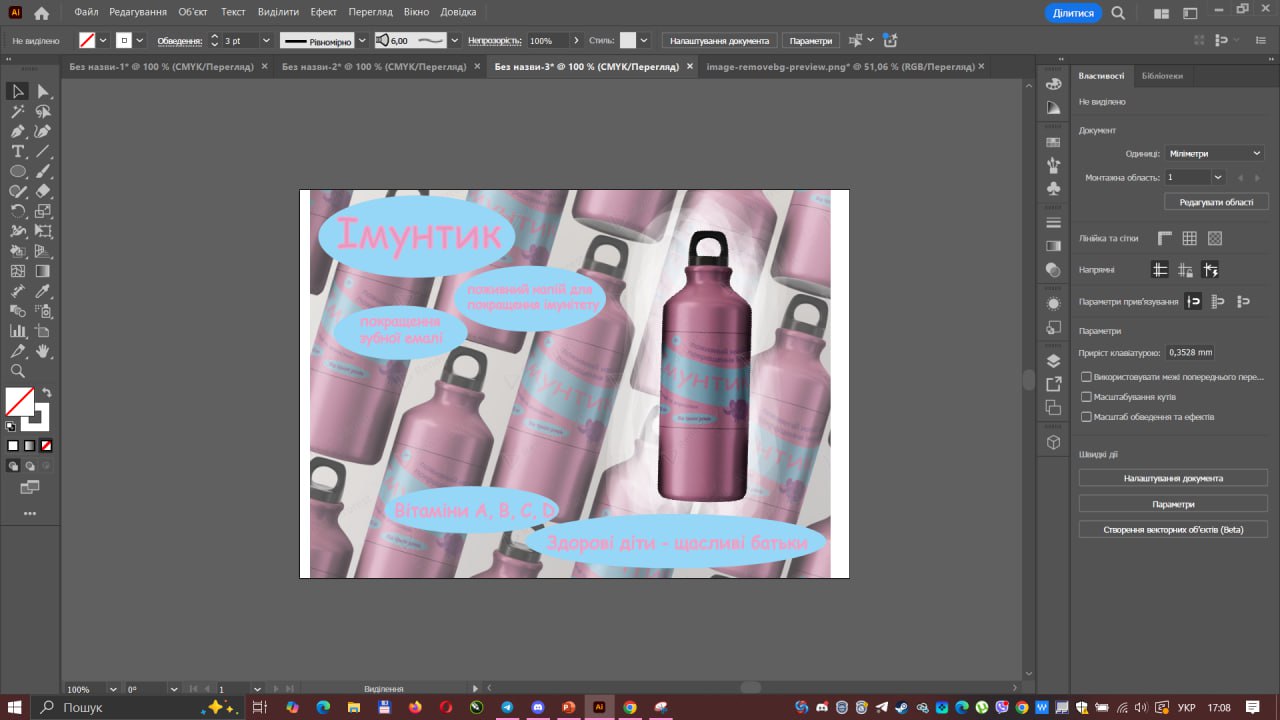Click the Fill color swatch in tools panel
The width and height of the screenshot is (1280, 720).
[x=19, y=402]
